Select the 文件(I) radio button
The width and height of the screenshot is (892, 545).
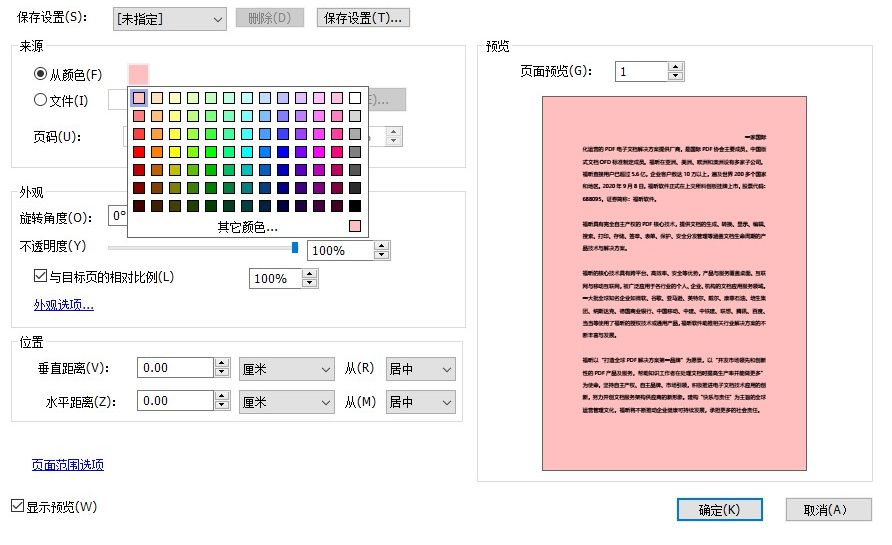tap(40, 100)
